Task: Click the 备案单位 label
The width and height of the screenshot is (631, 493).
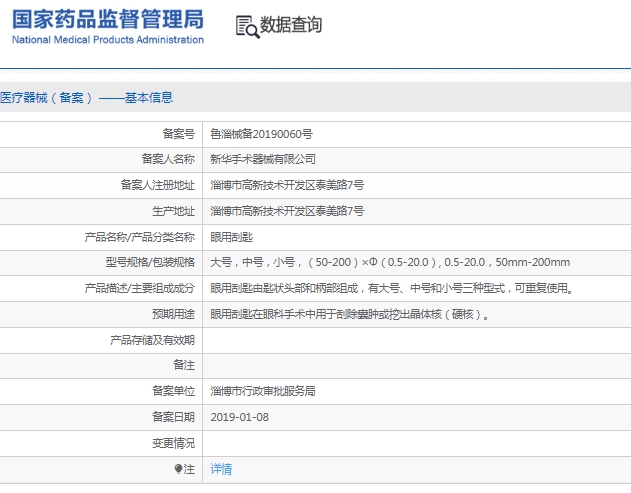Action: (173, 391)
